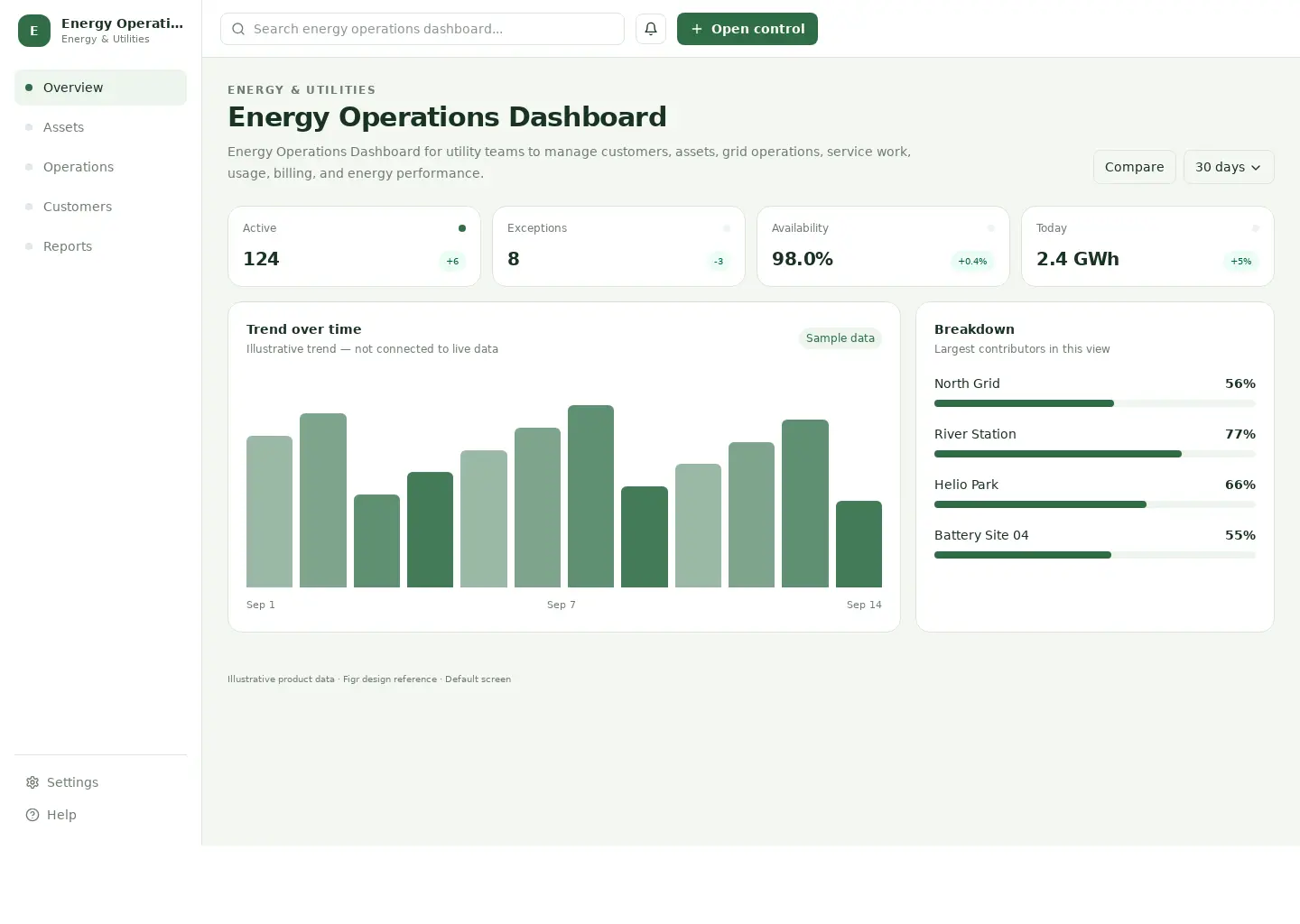This screenshot has height=924, width=1300.
Task: Focus the search energy operations field
Action: click(x=422, y=29)
